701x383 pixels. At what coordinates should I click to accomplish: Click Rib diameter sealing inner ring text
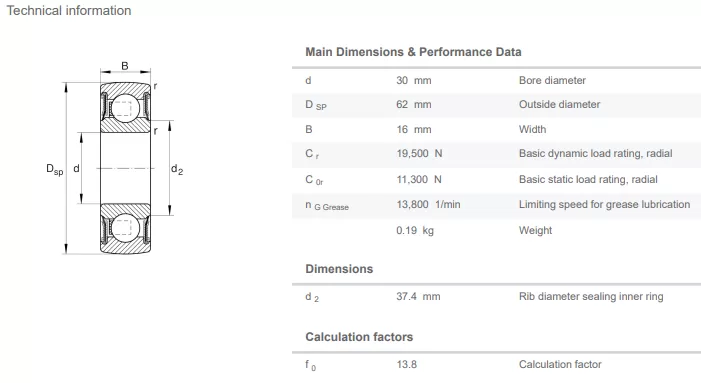pos(591,297)
